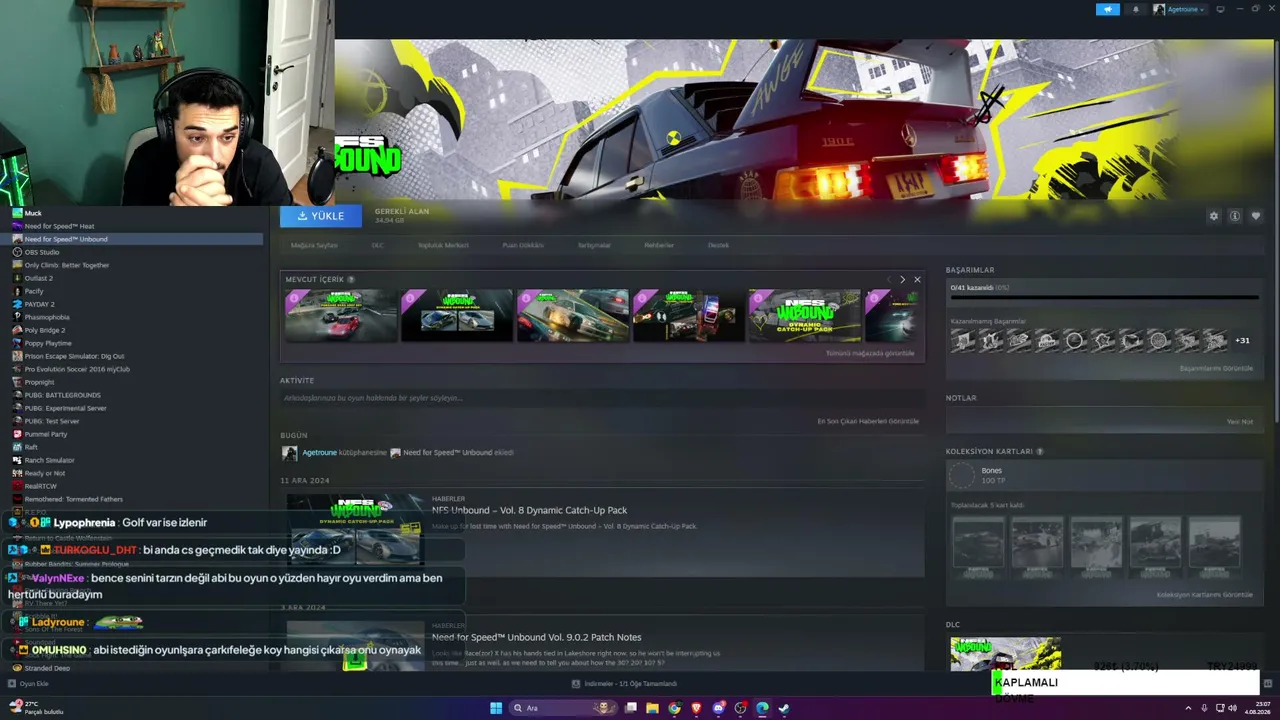Open the Tartışmalar tab

pyautogui.click(x=594, y=245)
